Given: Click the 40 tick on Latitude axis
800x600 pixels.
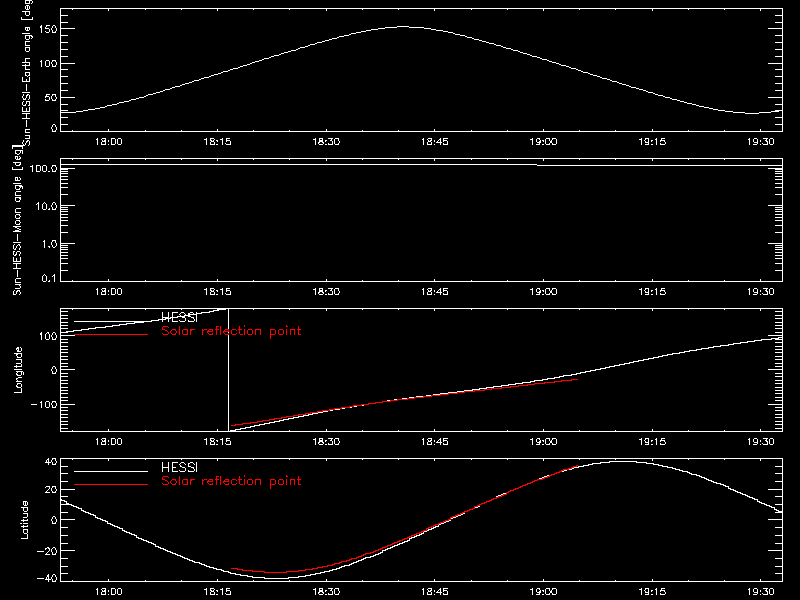Looking at the screenshot, I should [51, 462].
